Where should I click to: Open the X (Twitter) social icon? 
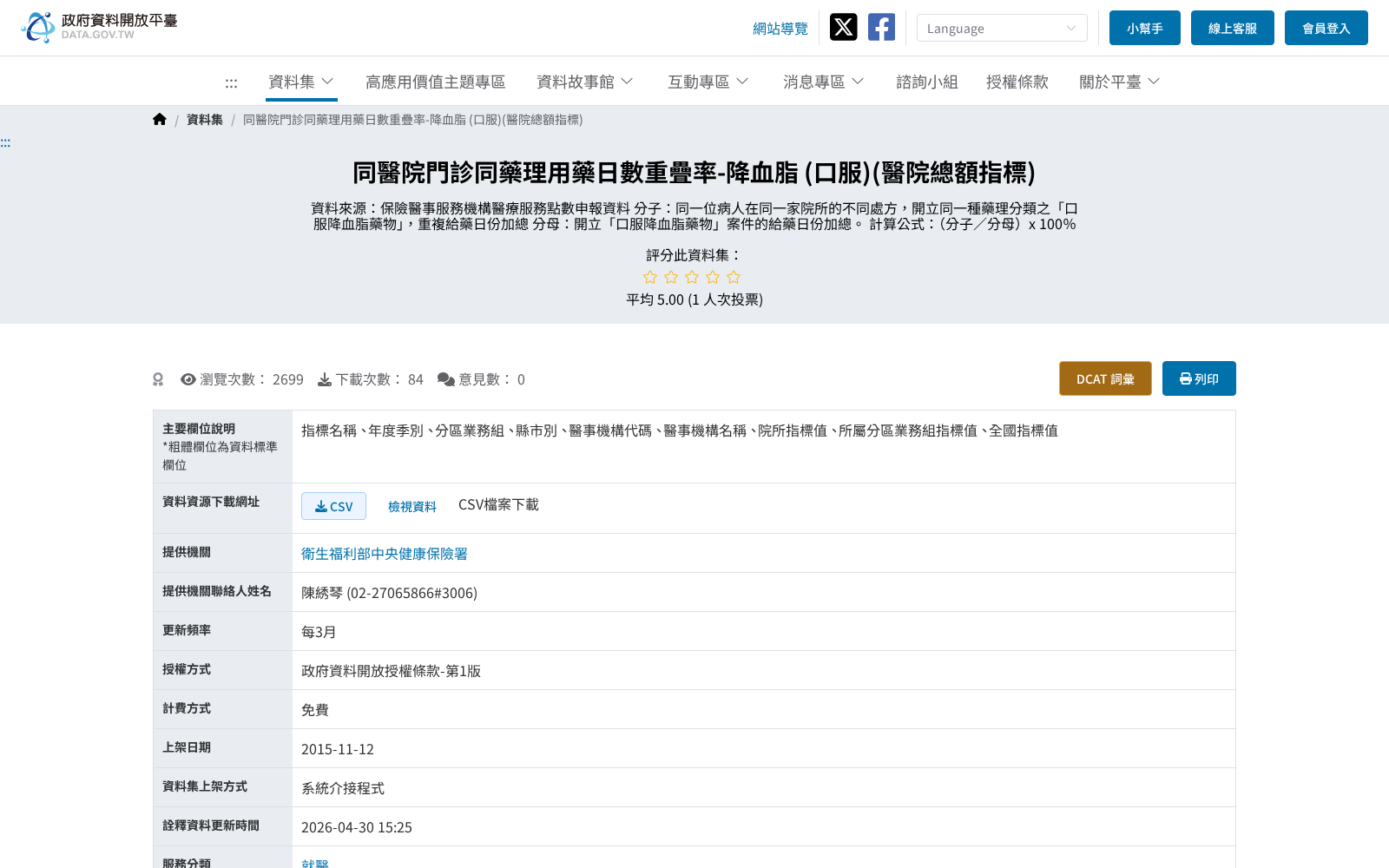point(843,27)
